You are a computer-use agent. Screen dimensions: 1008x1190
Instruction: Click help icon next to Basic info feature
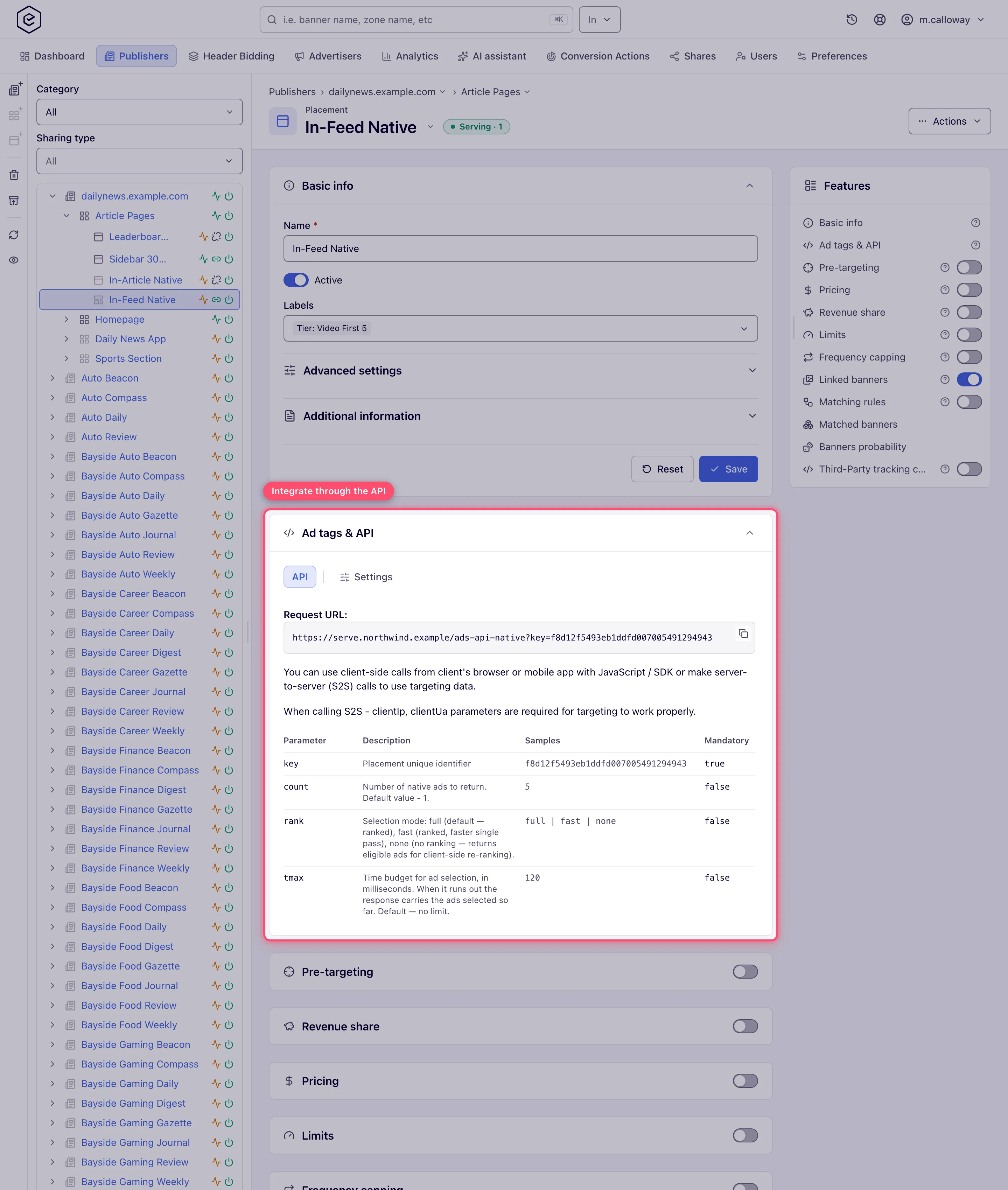[975, 223]
